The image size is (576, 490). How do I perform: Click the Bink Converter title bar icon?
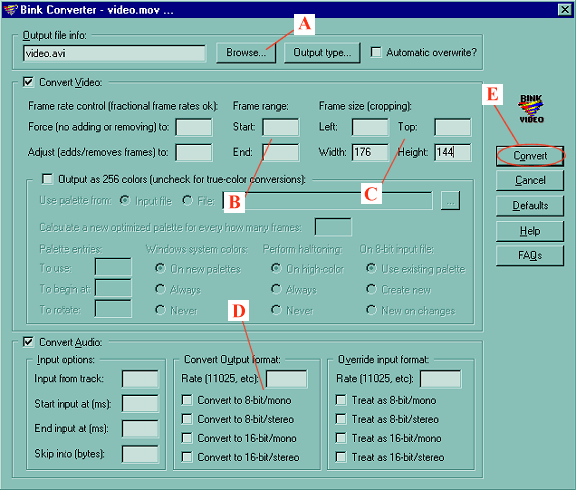(10, 9)
